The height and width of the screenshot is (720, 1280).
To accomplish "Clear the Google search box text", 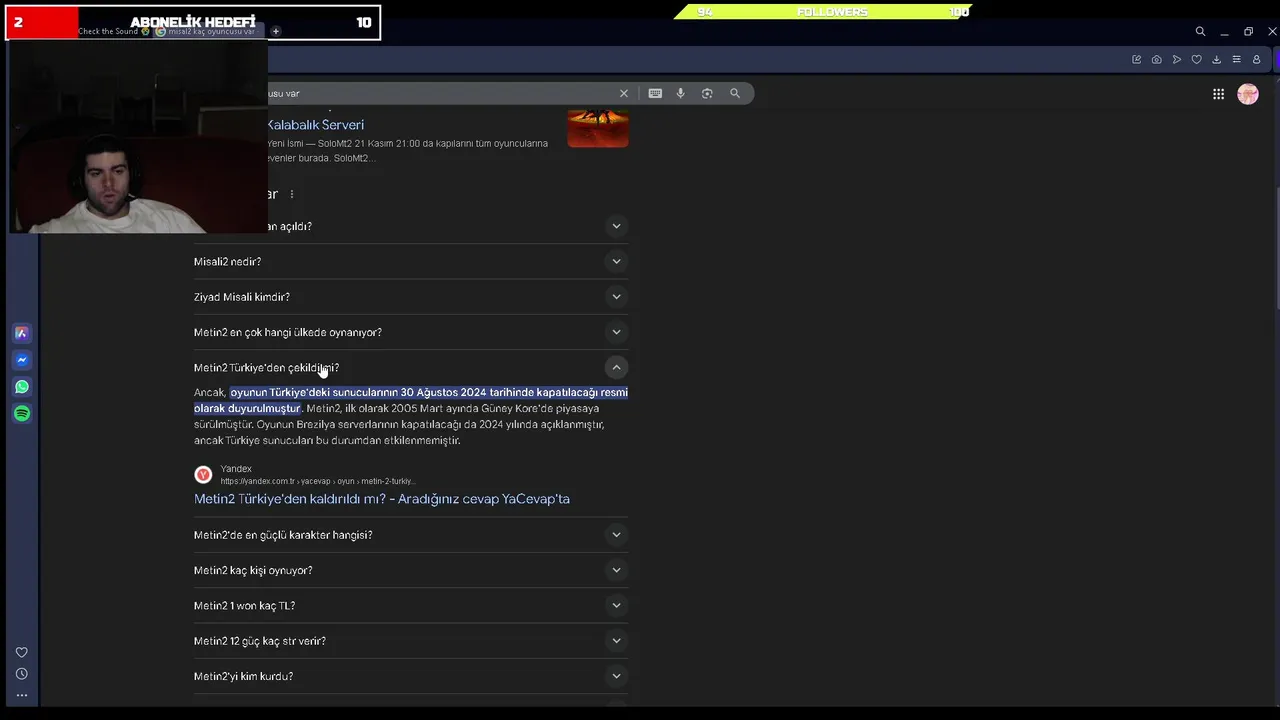I will point(624,93).
